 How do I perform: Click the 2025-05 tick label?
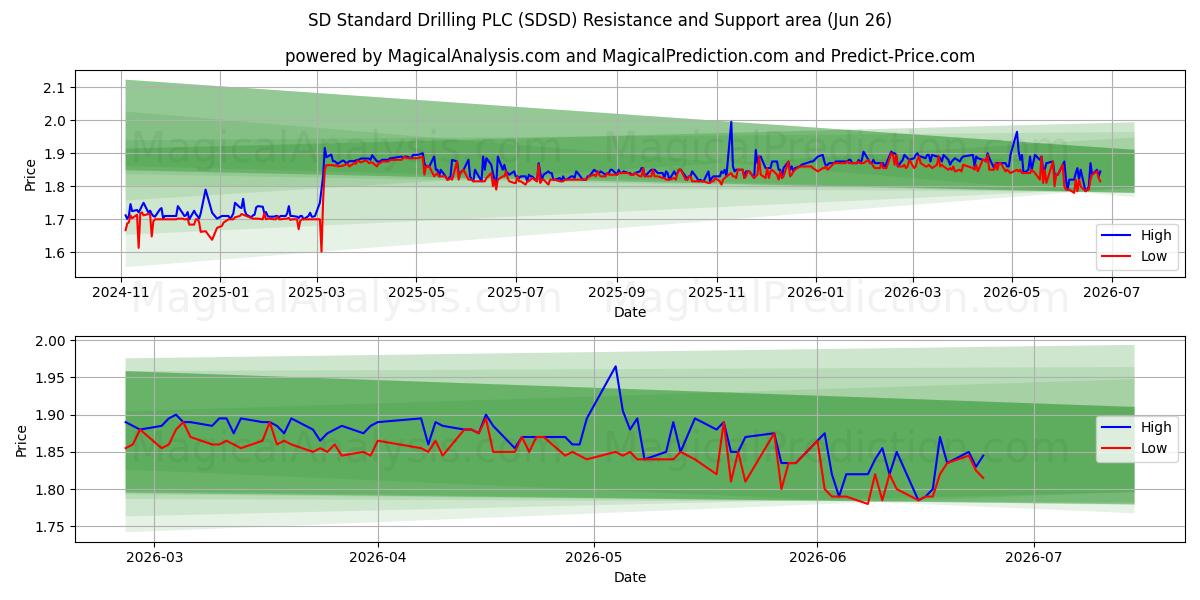pos(417,291)
